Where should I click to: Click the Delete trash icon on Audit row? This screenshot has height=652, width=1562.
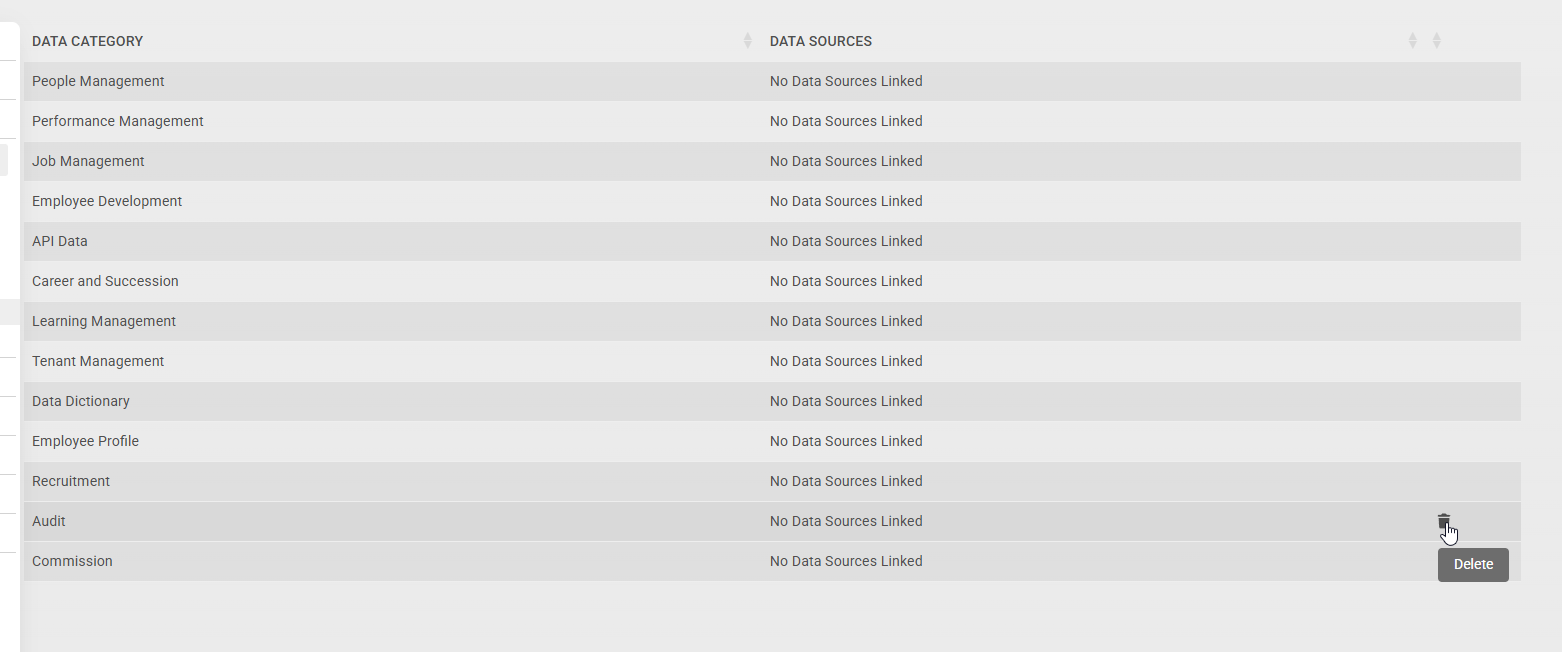tap(1443, 520)
